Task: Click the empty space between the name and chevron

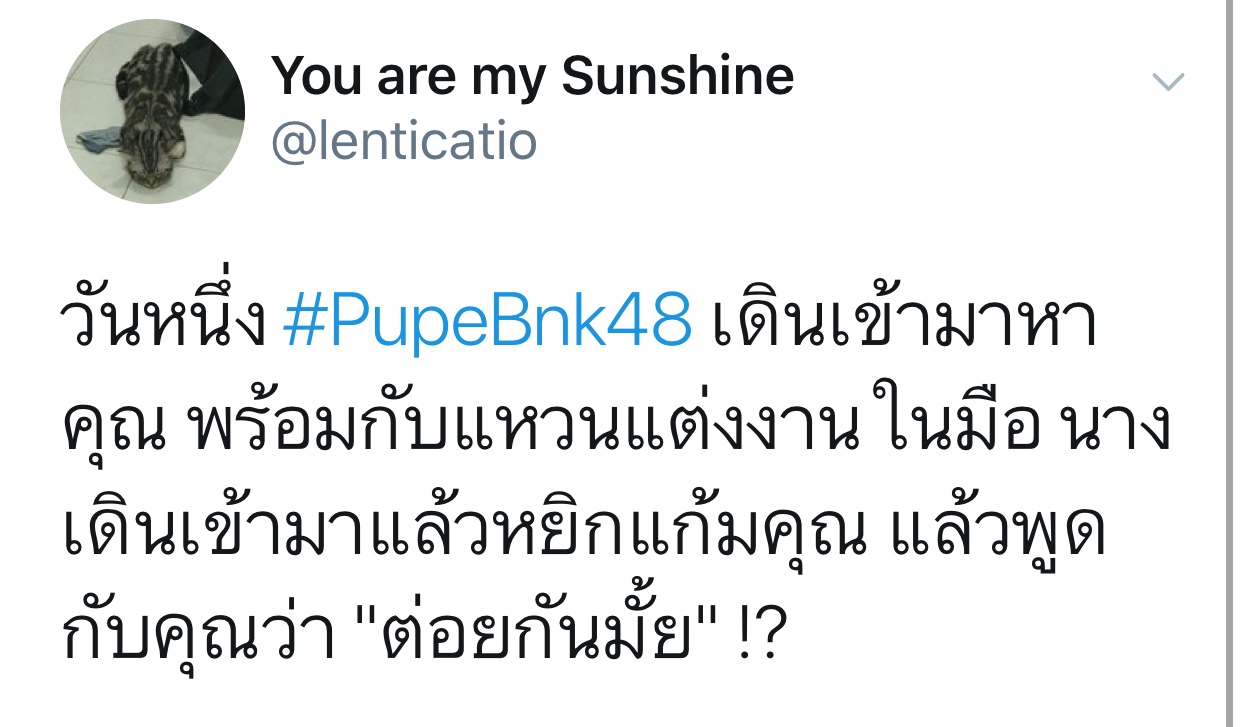Action: pos(970,80)
